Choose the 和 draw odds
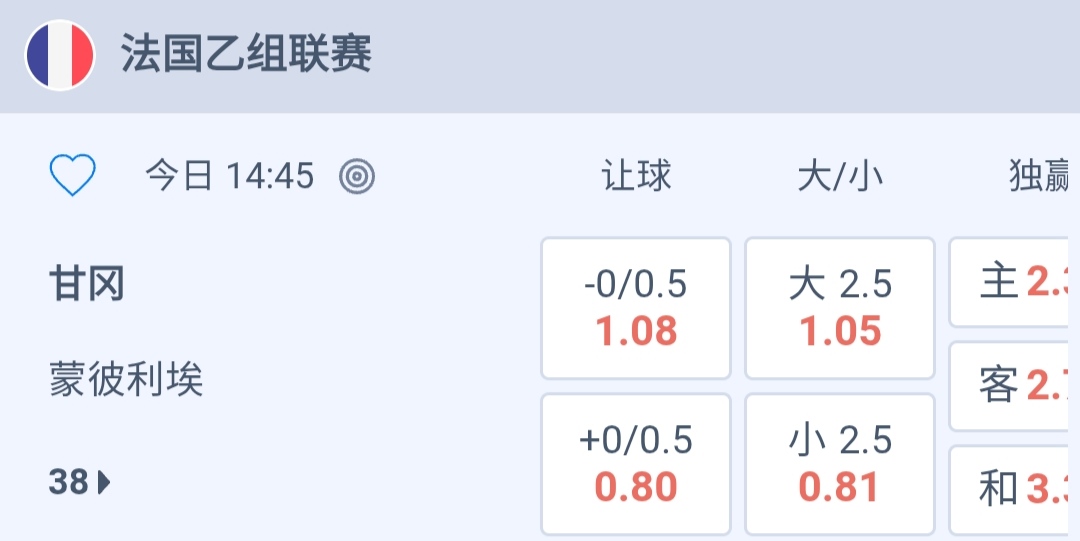The image size is (1080, 541). pos(1014,490)
